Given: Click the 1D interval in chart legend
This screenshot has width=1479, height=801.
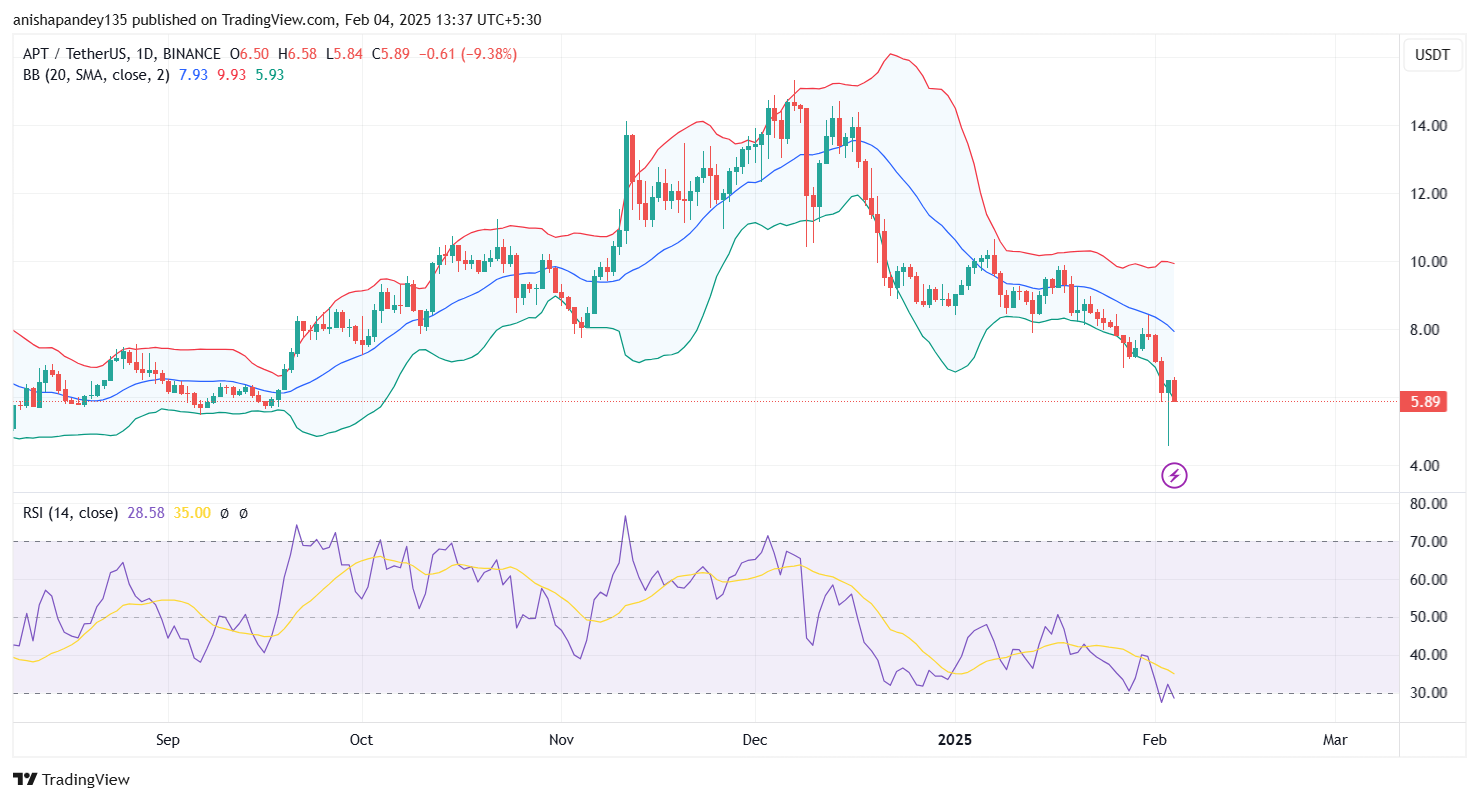Looking at the screenshot, I should (143, 54).
